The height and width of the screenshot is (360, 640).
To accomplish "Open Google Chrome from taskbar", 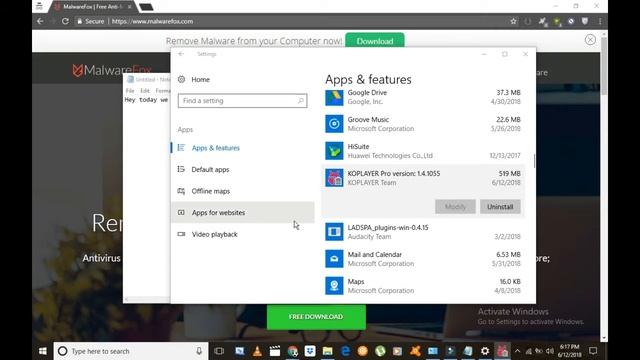I will click(x=292, y=351).
